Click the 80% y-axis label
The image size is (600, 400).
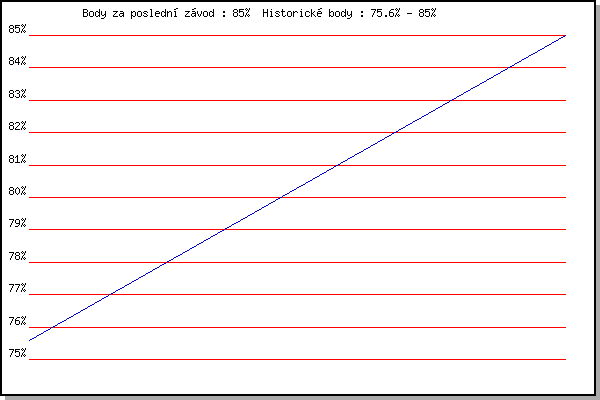pos(17,191)
